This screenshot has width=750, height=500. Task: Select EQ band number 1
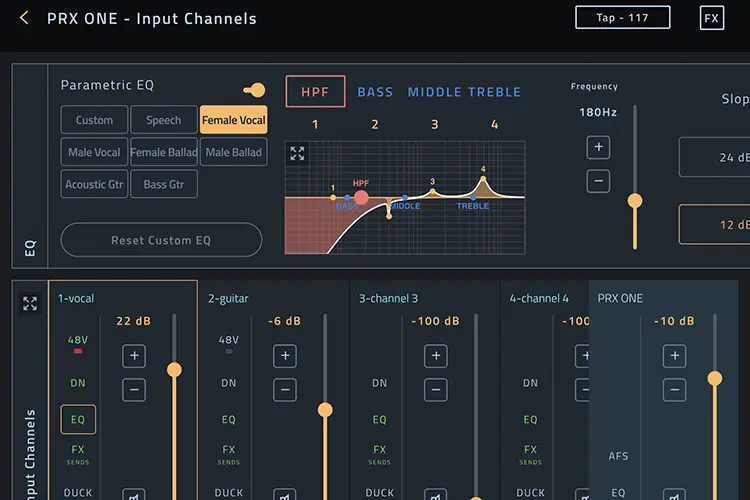(315, 124)
